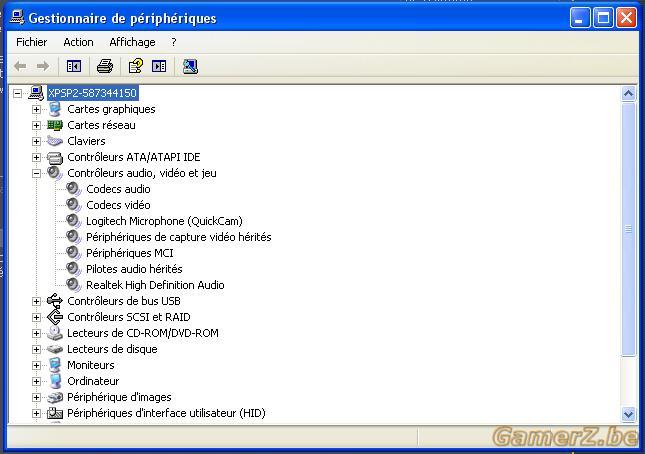The width and height of the screenshot is (645, 454).
Task: Select Périphériques MCI entry
Action: [x=130, y=253]
